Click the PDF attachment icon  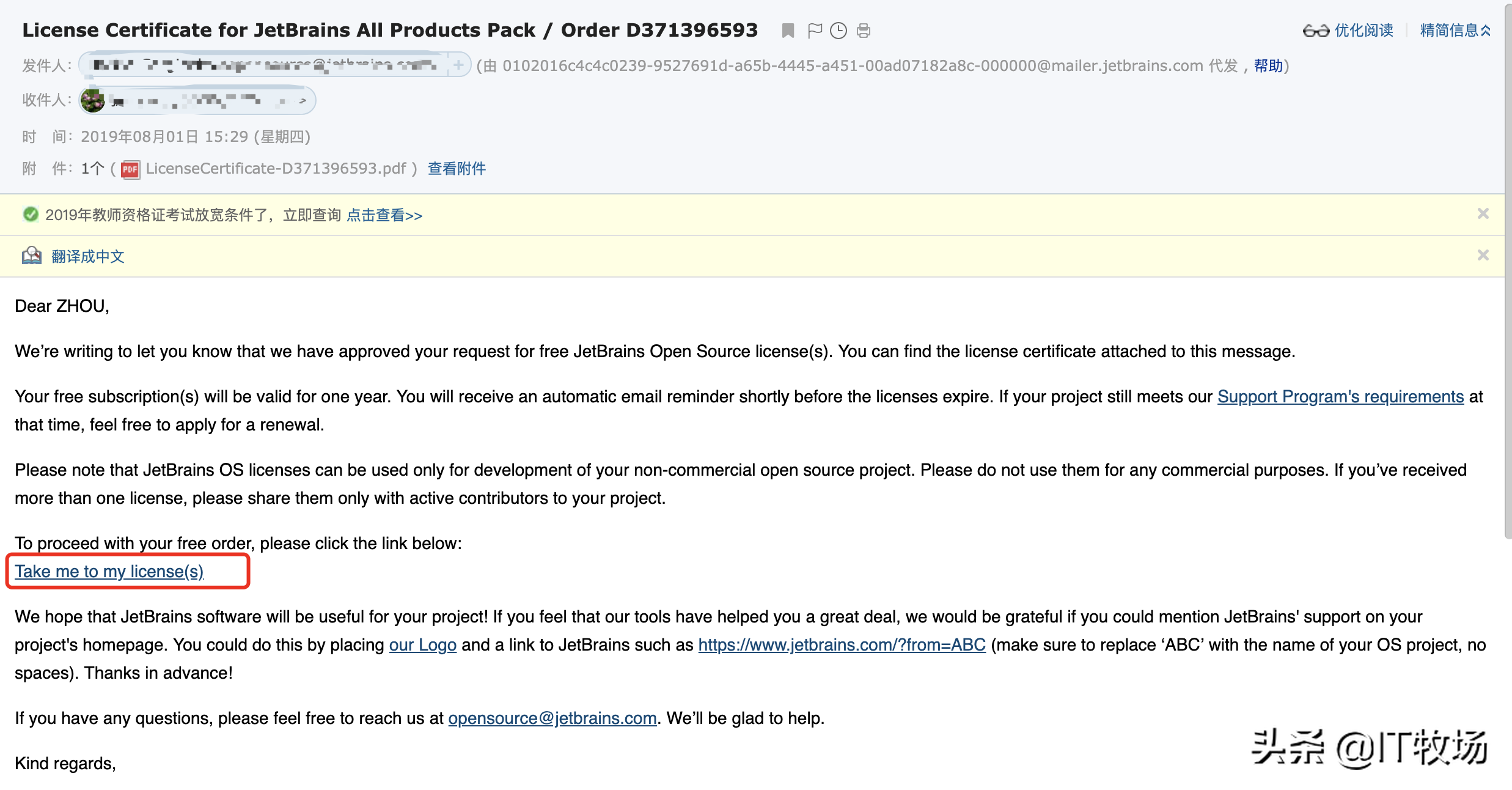130,169
